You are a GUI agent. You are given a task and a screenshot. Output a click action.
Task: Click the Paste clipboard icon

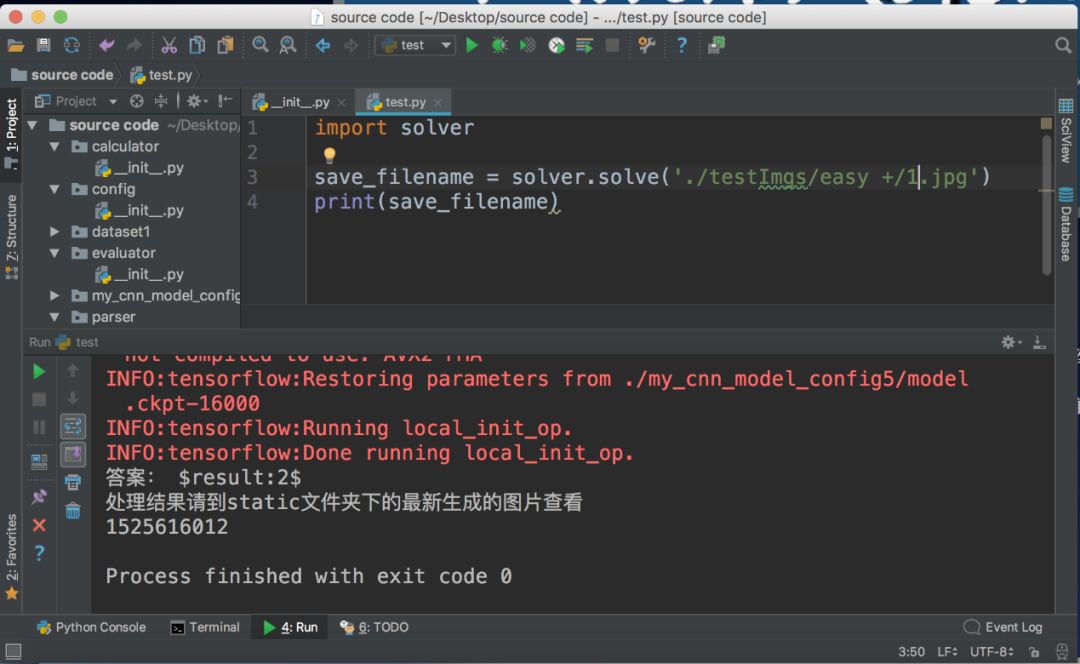tap(225, 45)
